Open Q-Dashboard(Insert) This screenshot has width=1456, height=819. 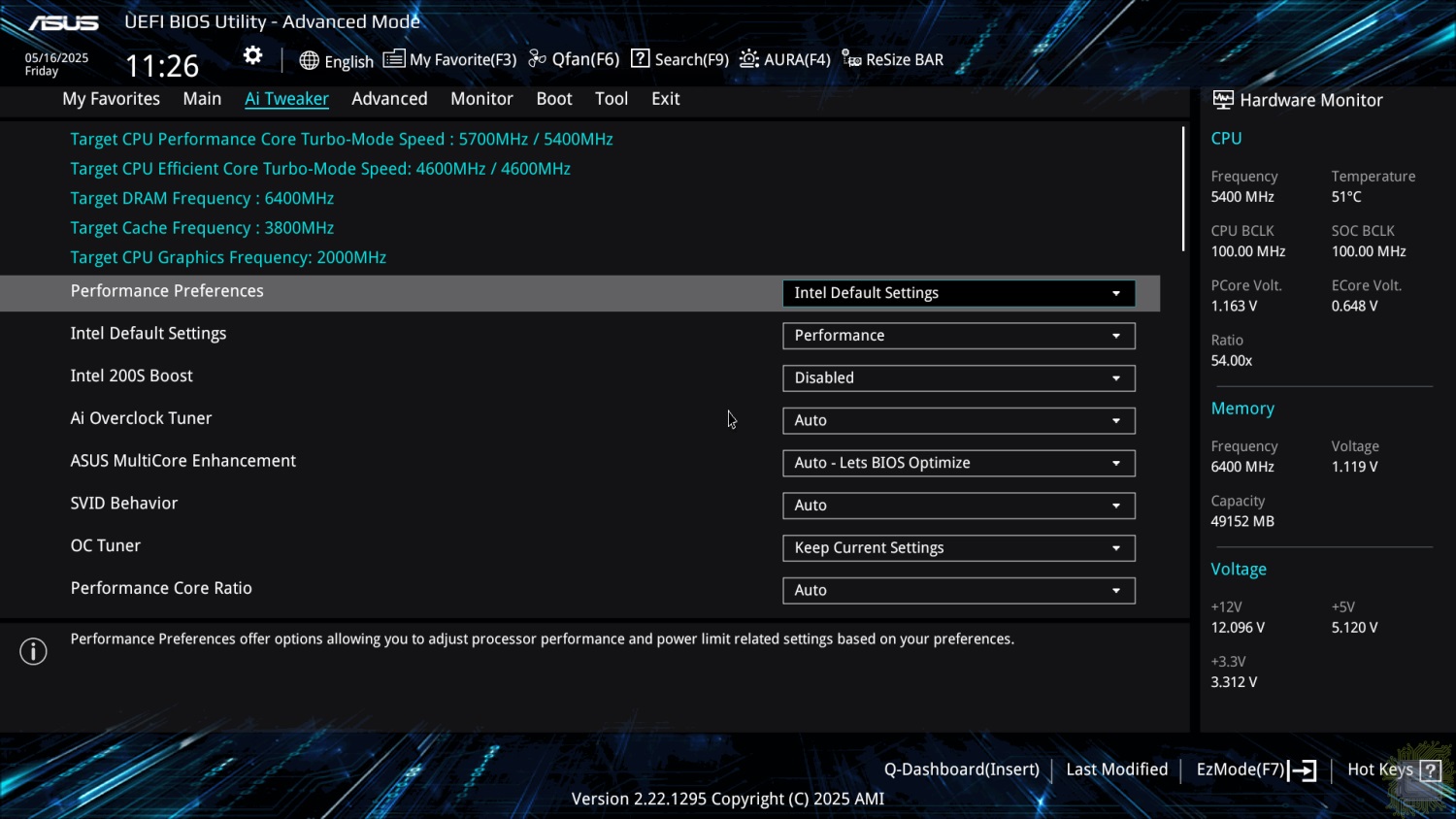click(961, 770)
